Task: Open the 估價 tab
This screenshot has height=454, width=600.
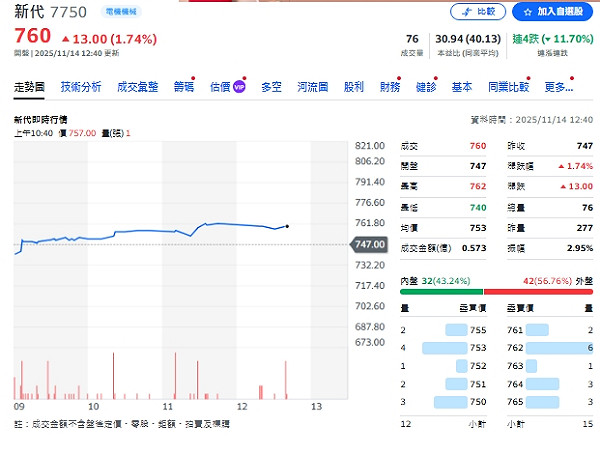Action: [x=220, y=87]
